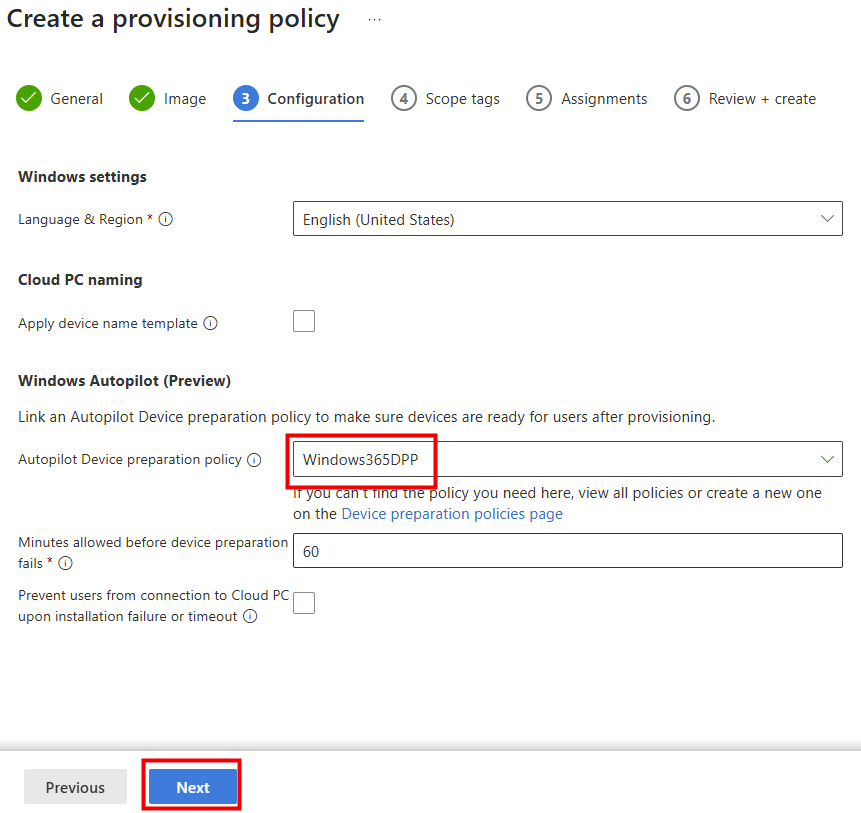Enable Apply device name template checkbox
861x813 pixels.
click(304, 321)
